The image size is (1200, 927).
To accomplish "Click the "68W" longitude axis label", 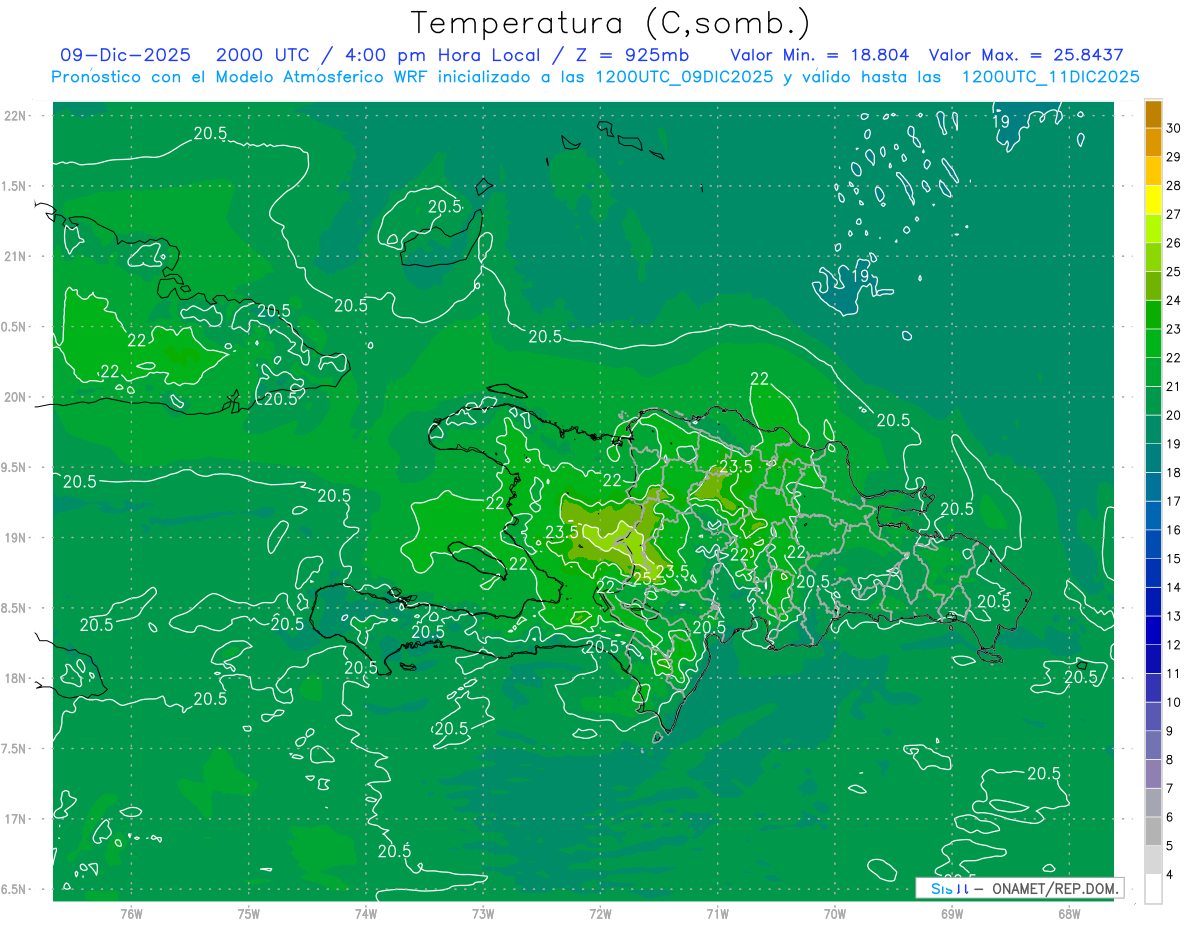I will click(x=1069, y=913).
